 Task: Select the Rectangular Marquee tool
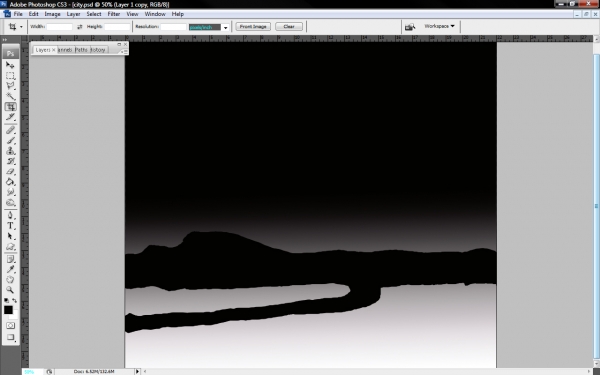(10, 76)
